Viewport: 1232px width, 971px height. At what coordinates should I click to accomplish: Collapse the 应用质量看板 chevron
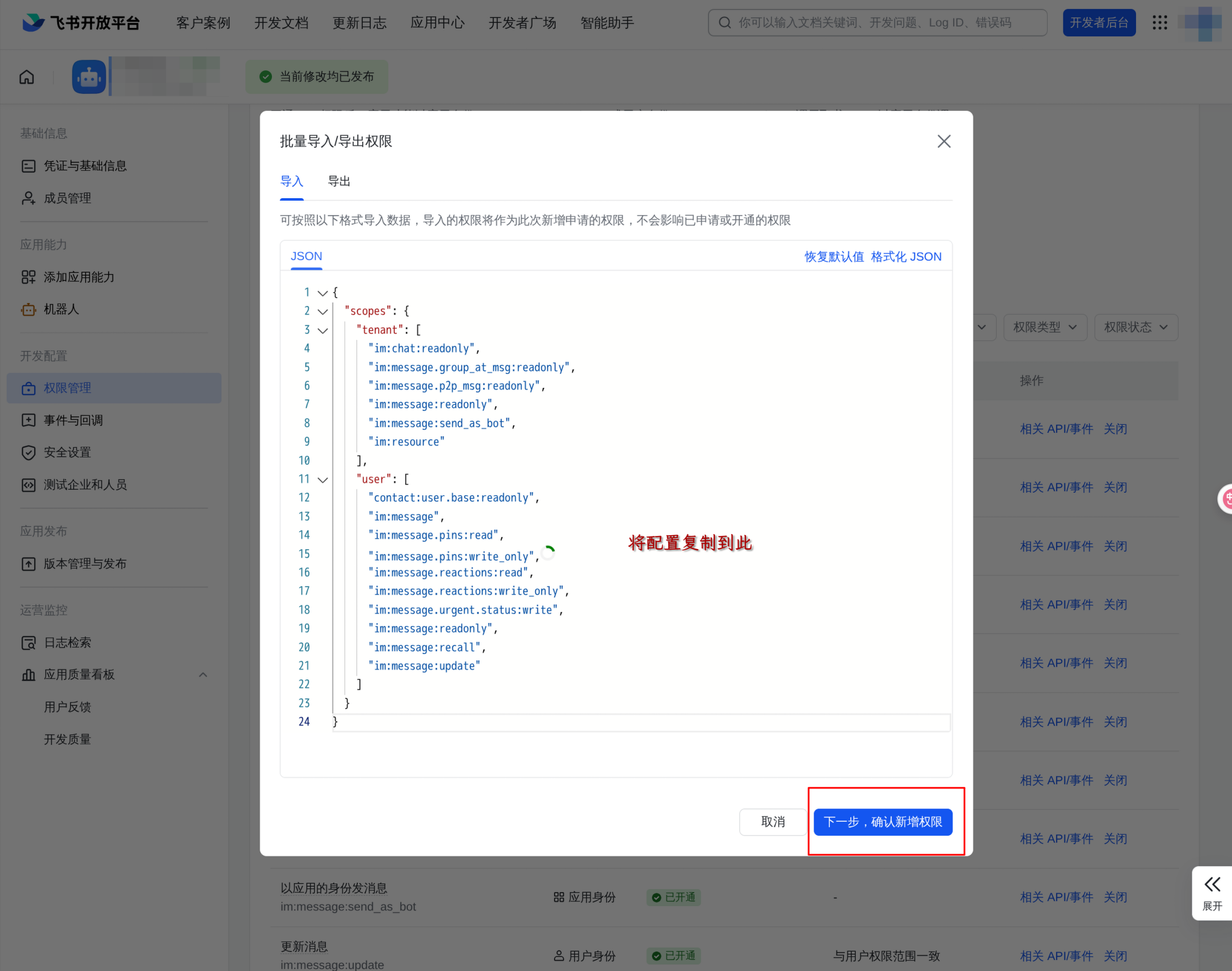coord(203,675)
